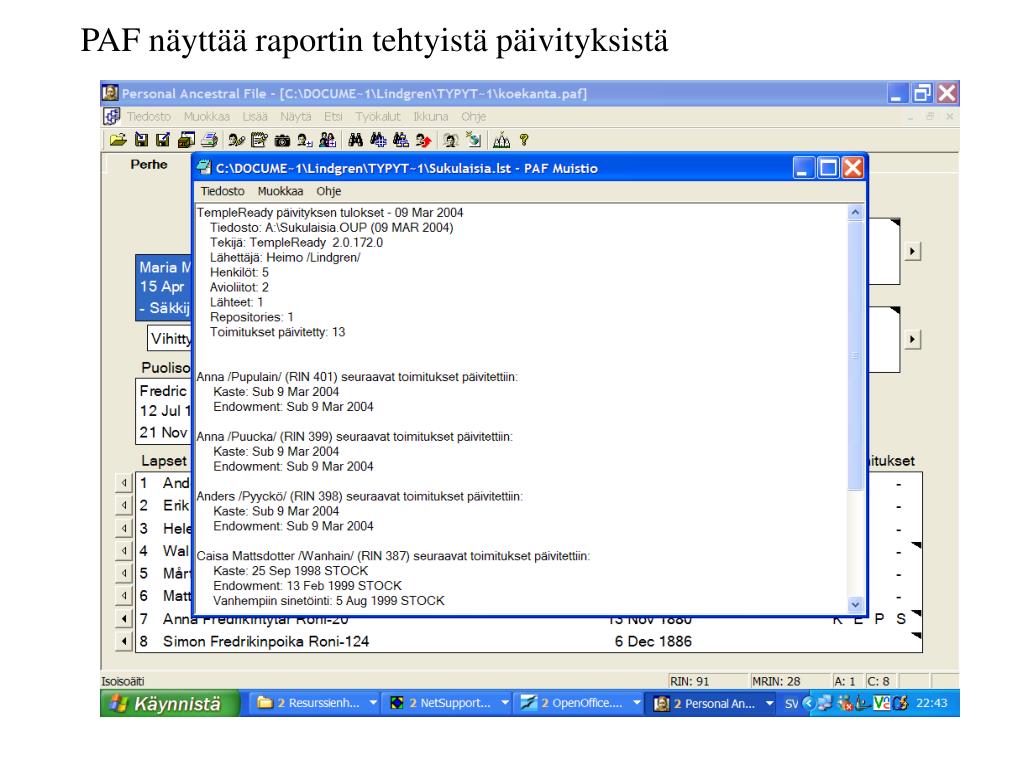Open the Personal An... taskbar group
This screenshot has height=768, width=1024.
(x=712, y=703)
